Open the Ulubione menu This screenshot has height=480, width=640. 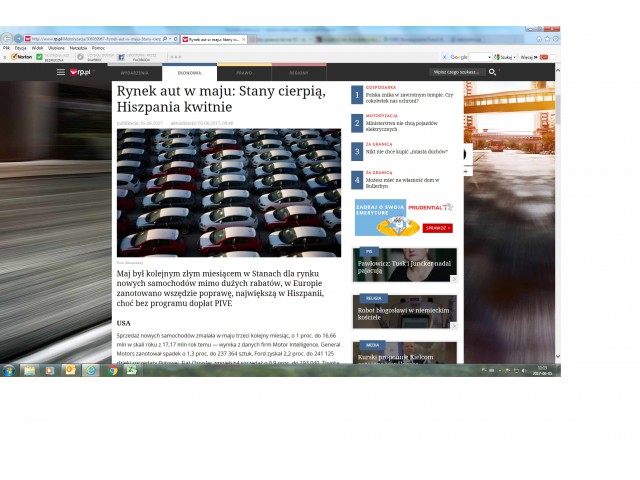[56, 48]
